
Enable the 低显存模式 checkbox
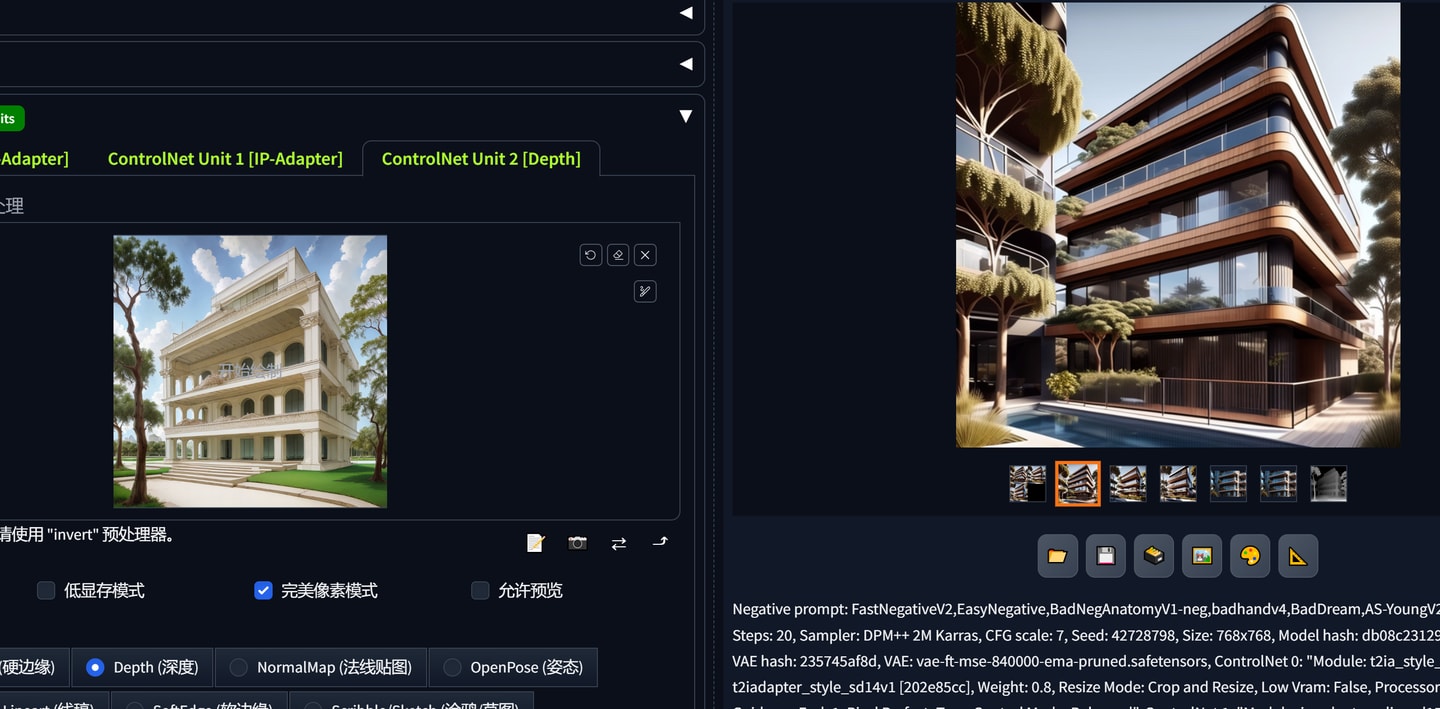(46, 590)
